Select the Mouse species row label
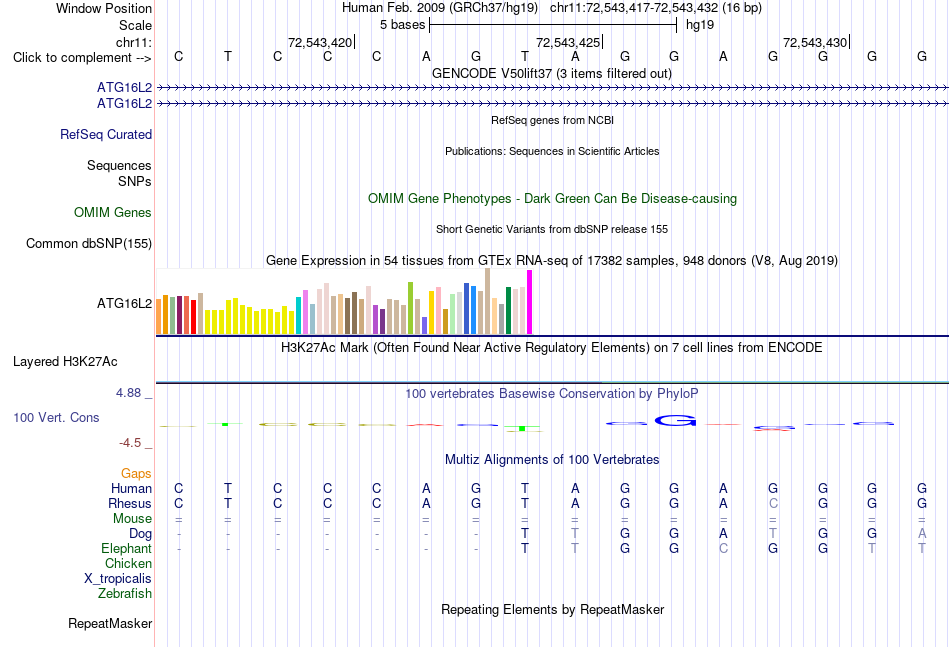The height and width of the screenshot is (647, 950). [132, 519]
